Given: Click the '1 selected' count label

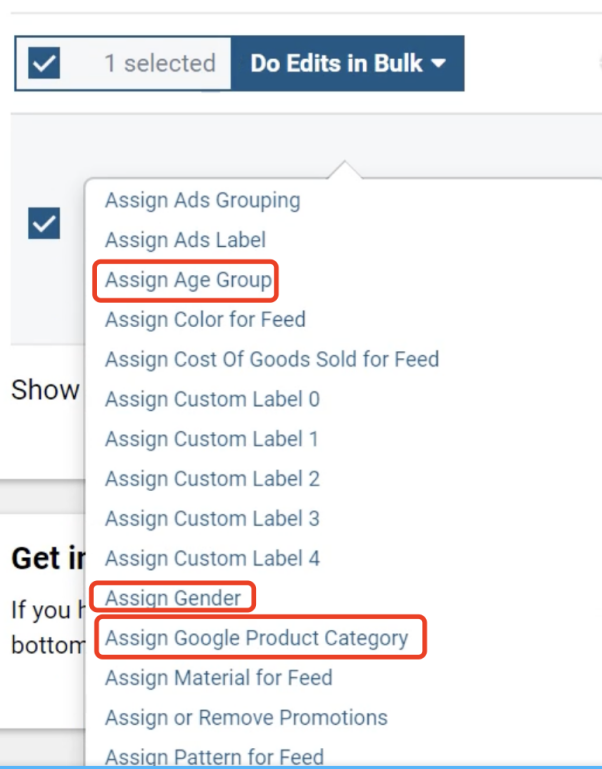Looking at the screenshot, I should (160, 64).
